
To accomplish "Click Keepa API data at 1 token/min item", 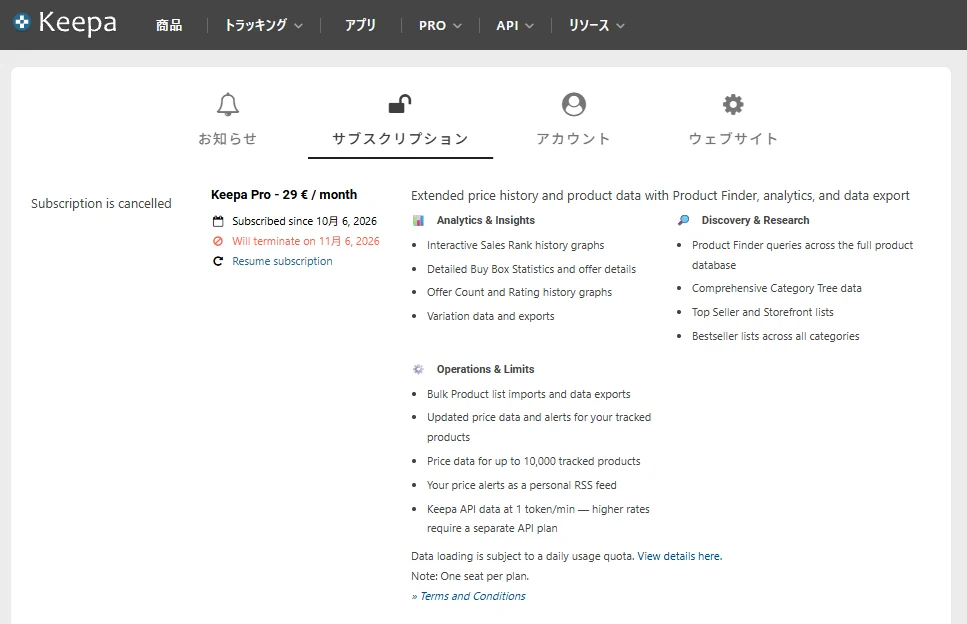I will 538,519.
